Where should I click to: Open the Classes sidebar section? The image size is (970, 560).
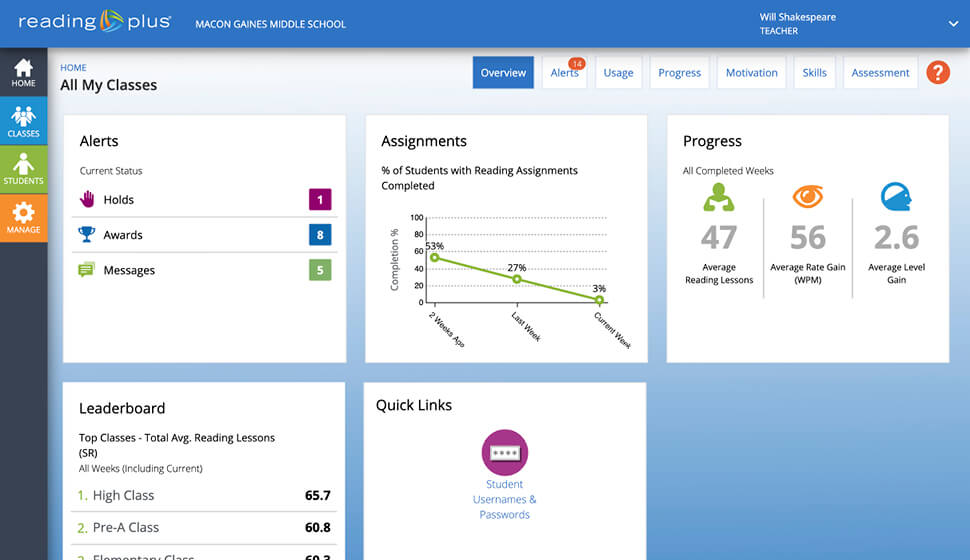point(23,120)
